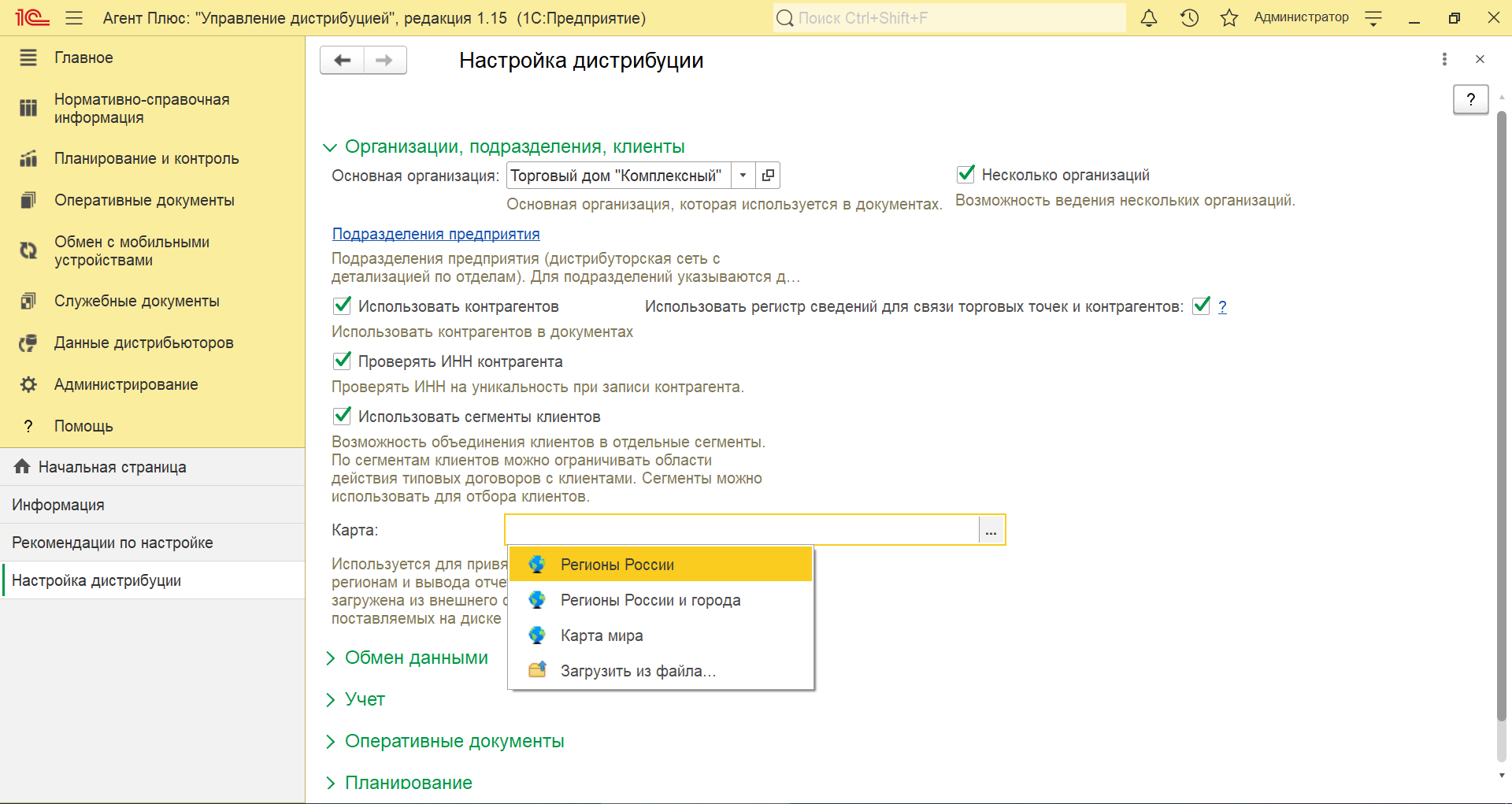Click folder icon of Загрузить из файла

(x=538, y=670)
